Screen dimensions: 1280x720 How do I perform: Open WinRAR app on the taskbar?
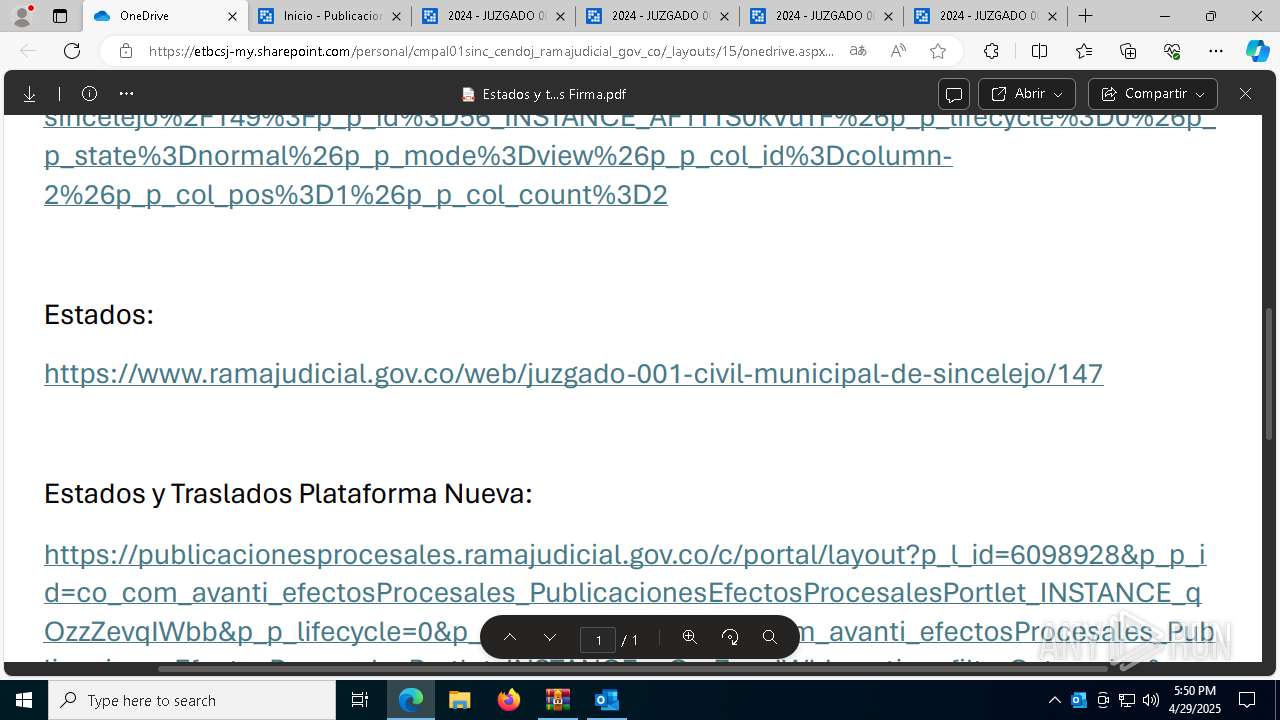point(557,700)
